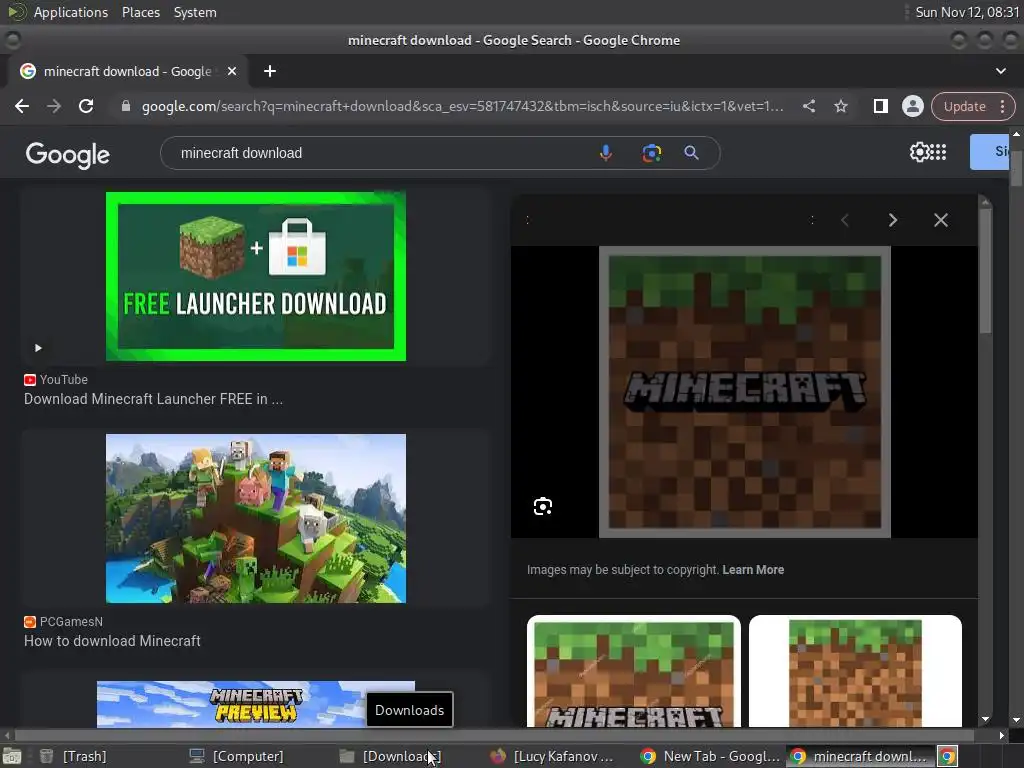Viewport: 1024px width, 768px height.
Task: Expand the tab search dropdown arrow
Action: tap(1000, 71)
